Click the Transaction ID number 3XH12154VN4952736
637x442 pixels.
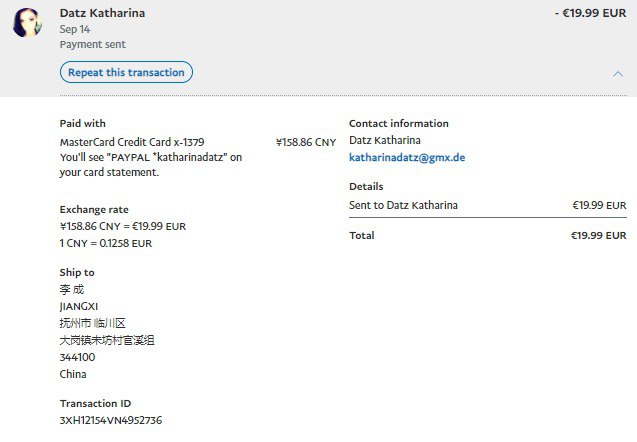pos(110,420)
